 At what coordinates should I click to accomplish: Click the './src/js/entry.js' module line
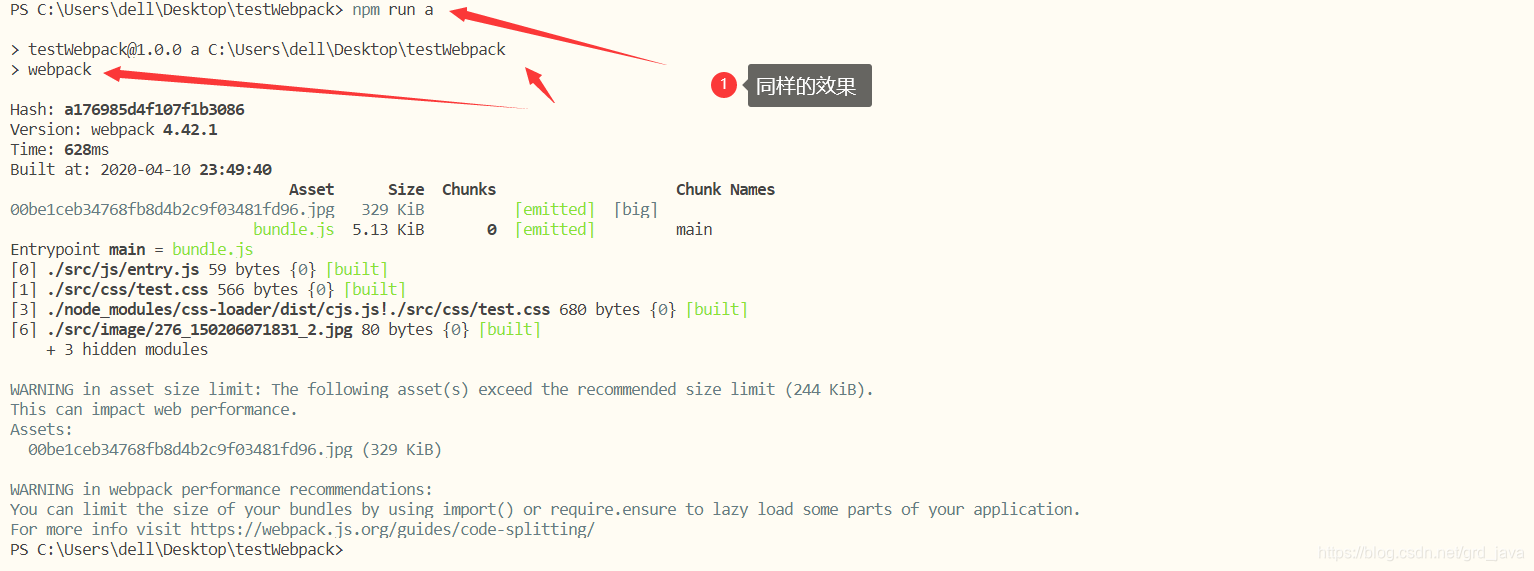coord(199,270)
